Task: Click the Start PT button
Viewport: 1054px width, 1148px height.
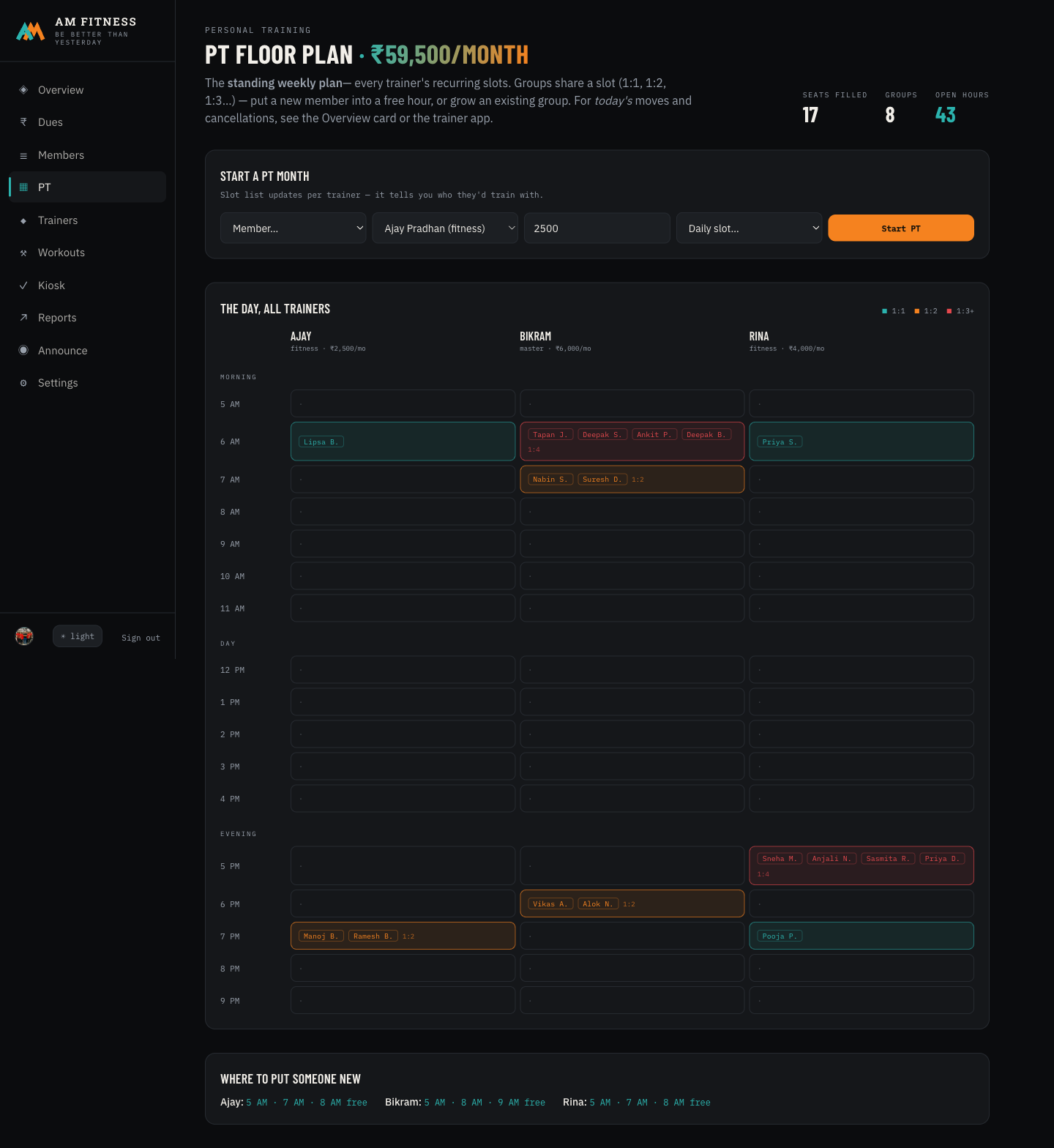Action: pos(901,228)
